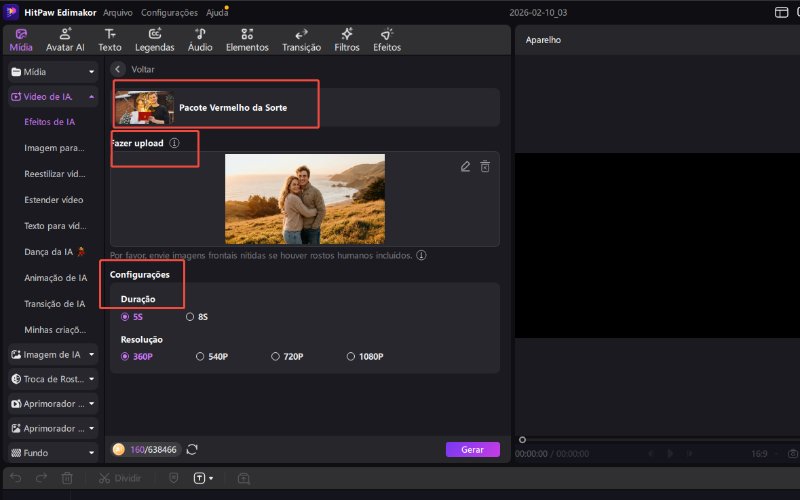
Task: Click the Aparelho preview tab label
Action: pyautogui.click(x=543, y=40)
